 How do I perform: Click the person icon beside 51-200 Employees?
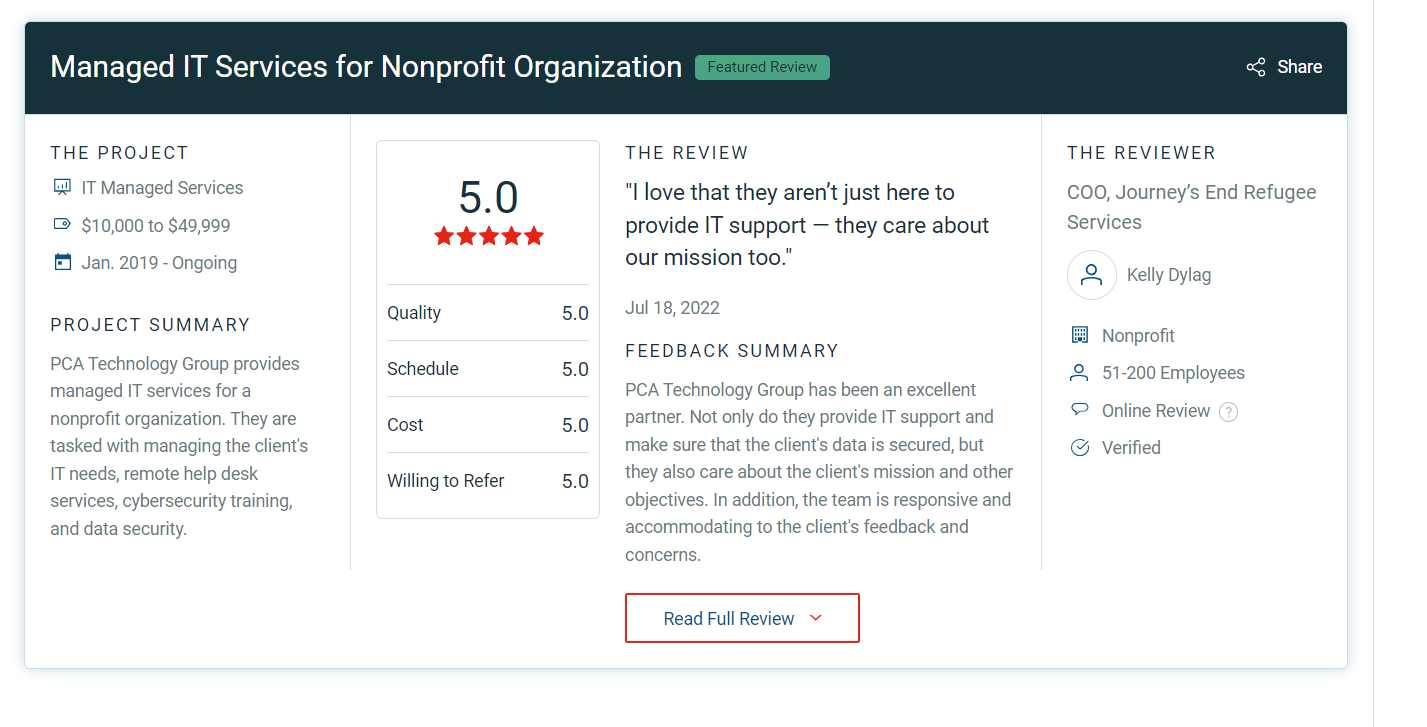coord(1079,373)
